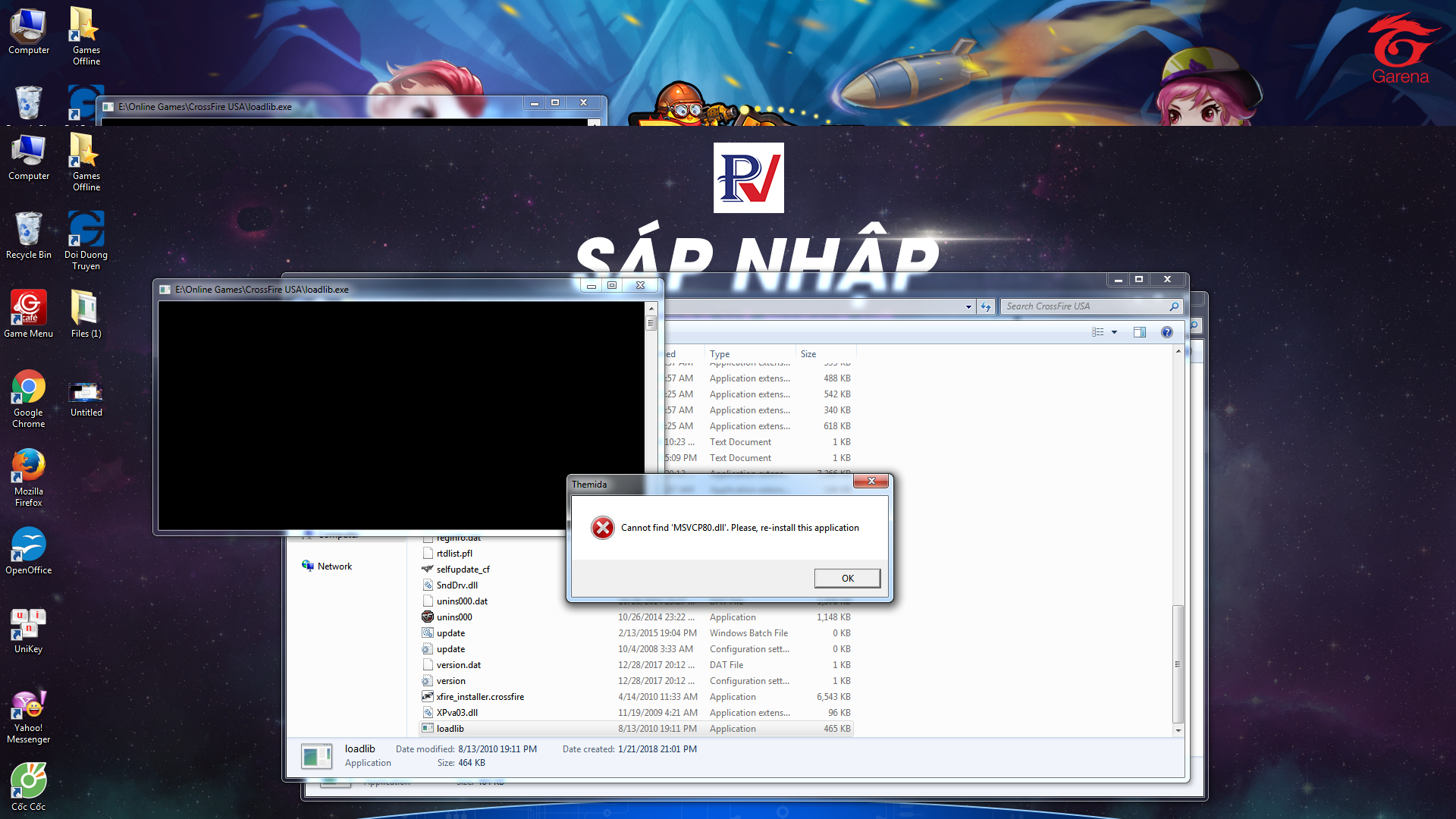This screenshot has height=819, width=1456.
Task: Select the rtdlist.pfl file
Action: pos(454,554)
